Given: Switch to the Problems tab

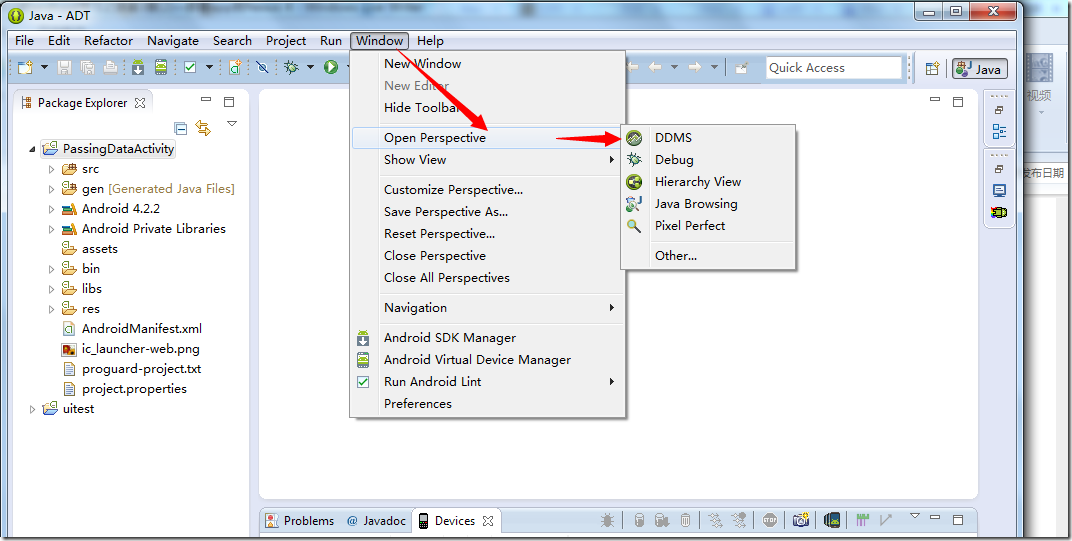Looking at the screenshot, I should pos(301,520).
